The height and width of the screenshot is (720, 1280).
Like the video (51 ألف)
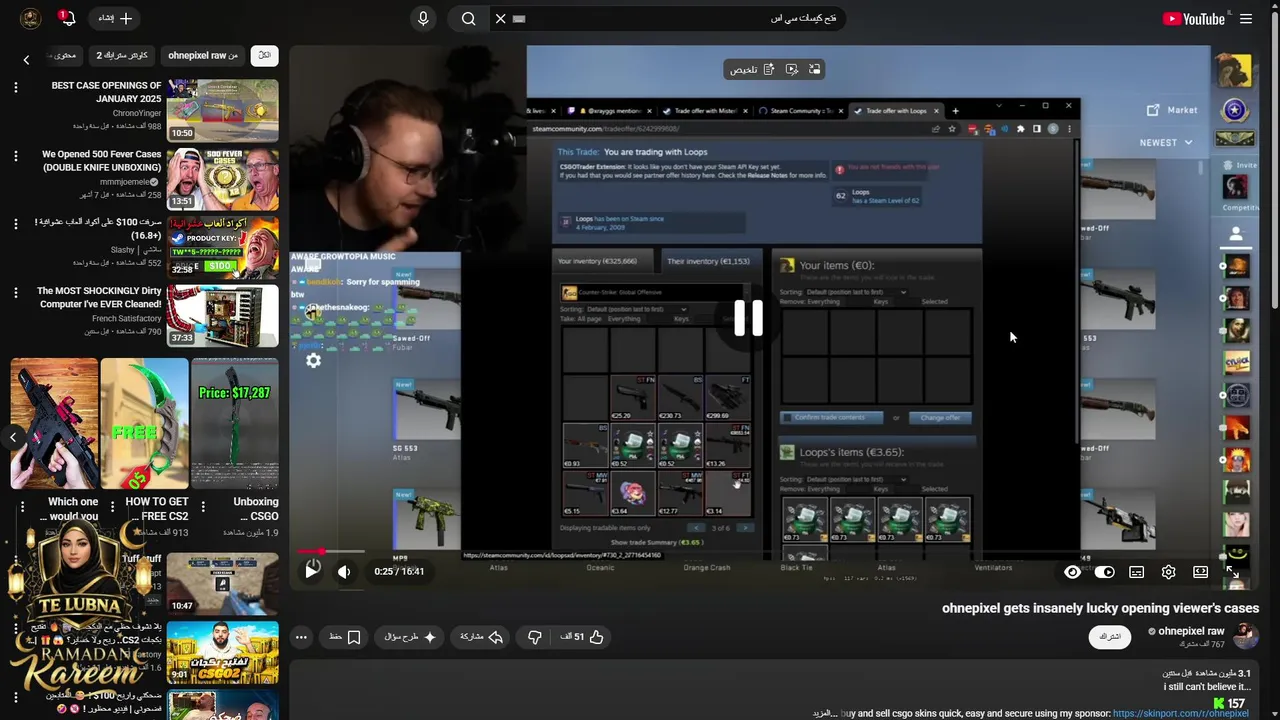[584, 637]
